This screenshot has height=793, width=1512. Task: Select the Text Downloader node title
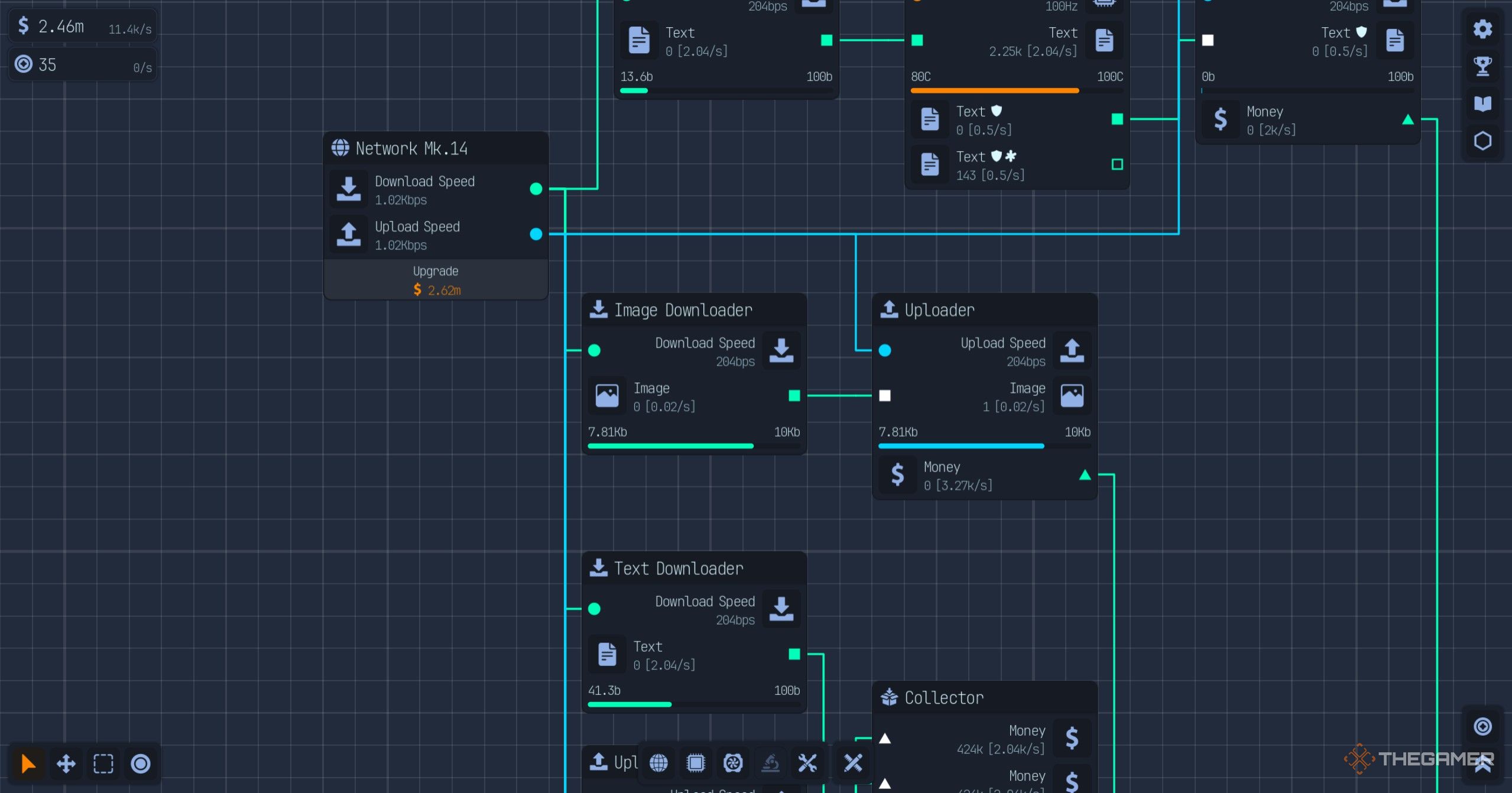[x=679, y=568]
